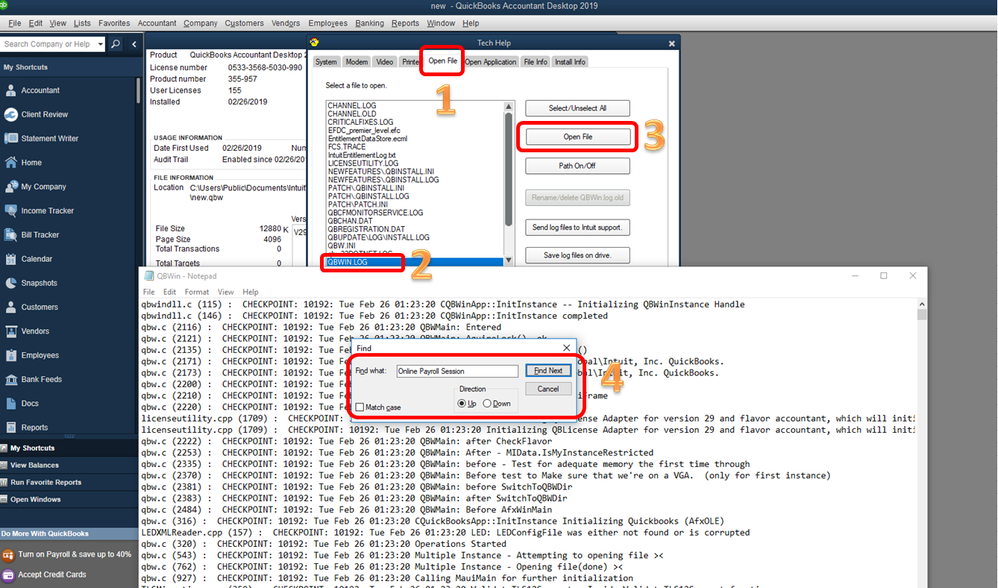Open the Edit menu in Notepad
The width and height of the screenshot is (998, 588).
coord(169,292)
